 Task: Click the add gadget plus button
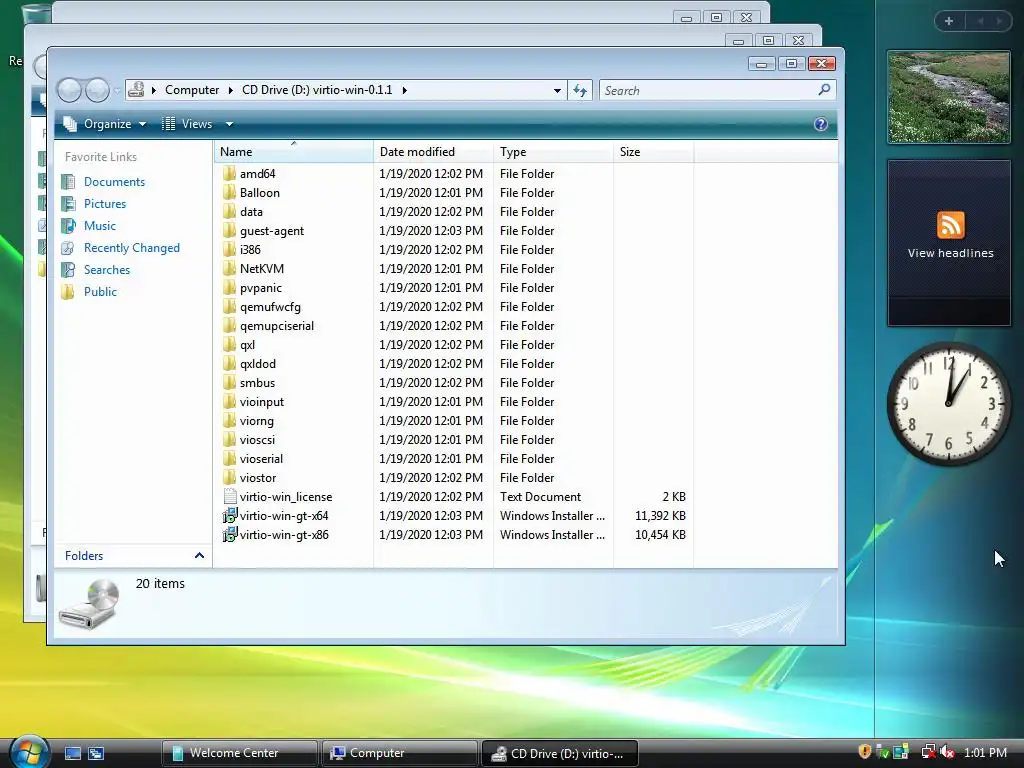(x=949, y=21)
